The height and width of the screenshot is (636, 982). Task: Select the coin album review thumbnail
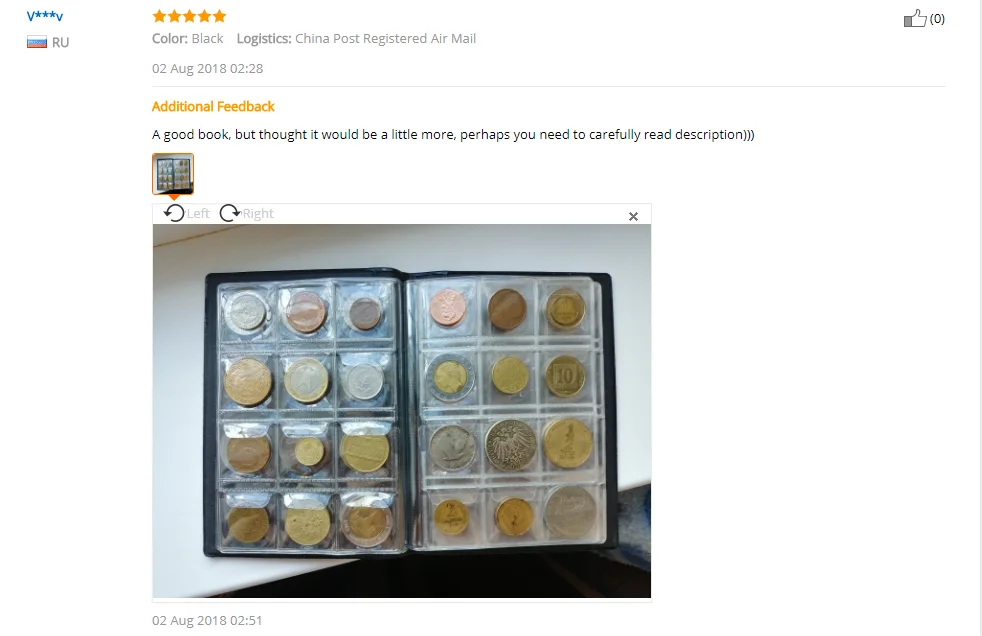173,174
